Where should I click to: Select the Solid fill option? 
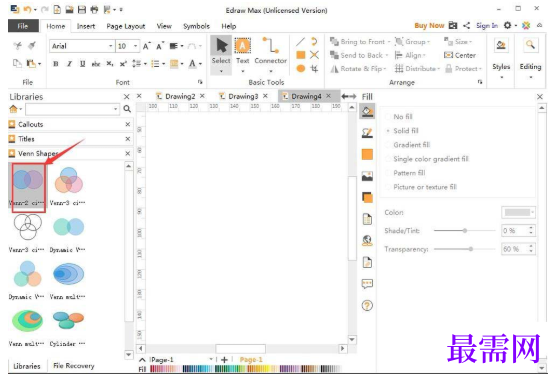pyautogui.click(x=402, y=131)
